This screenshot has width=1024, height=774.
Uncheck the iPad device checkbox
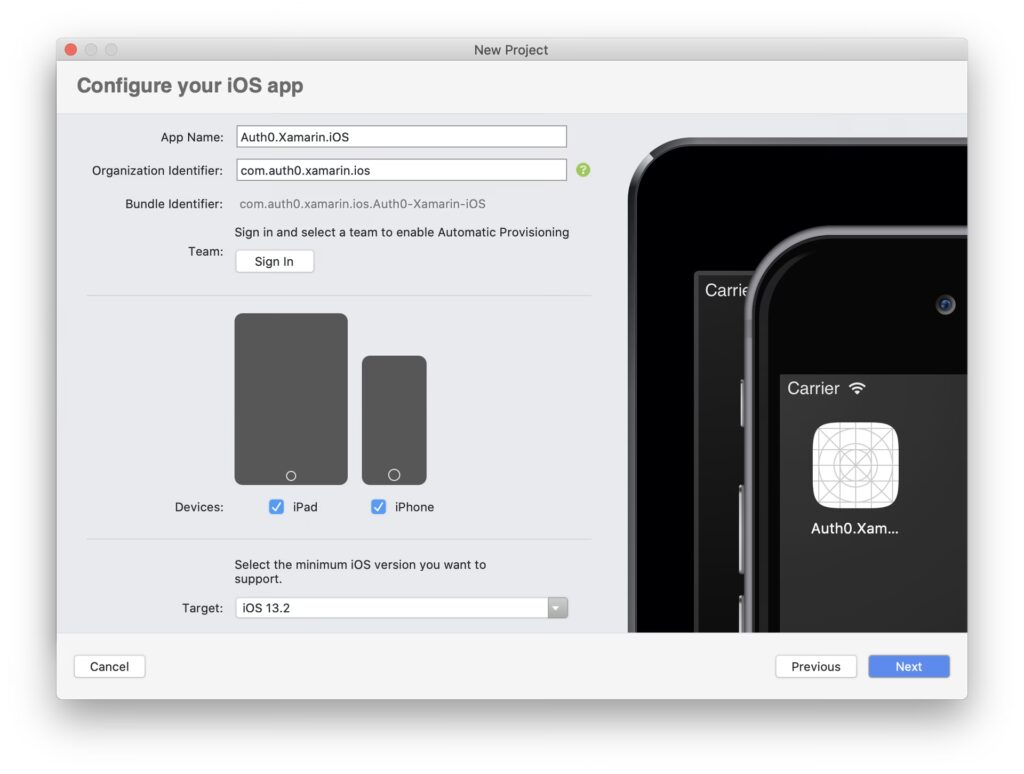(x=277, y=507)
